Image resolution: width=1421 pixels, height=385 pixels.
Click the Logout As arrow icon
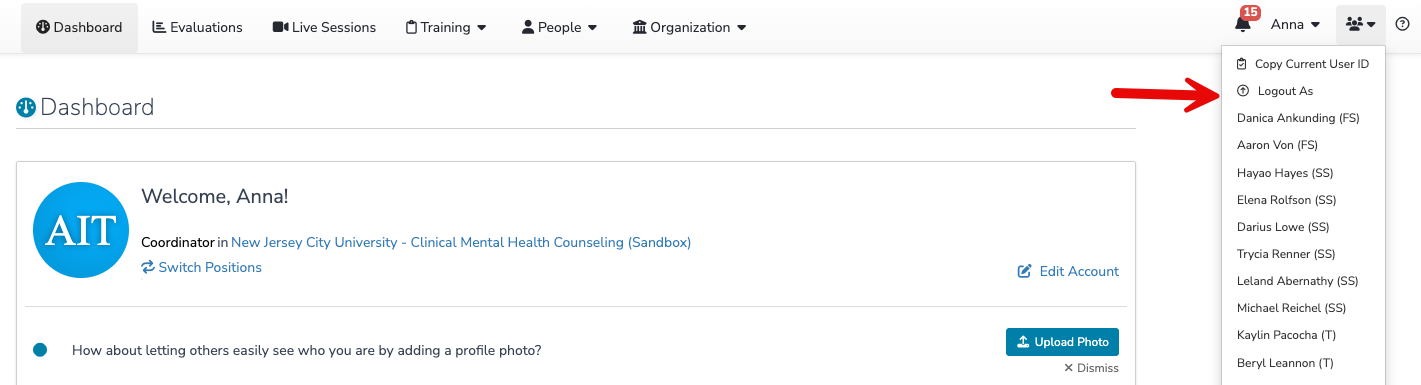(1243, 91)
